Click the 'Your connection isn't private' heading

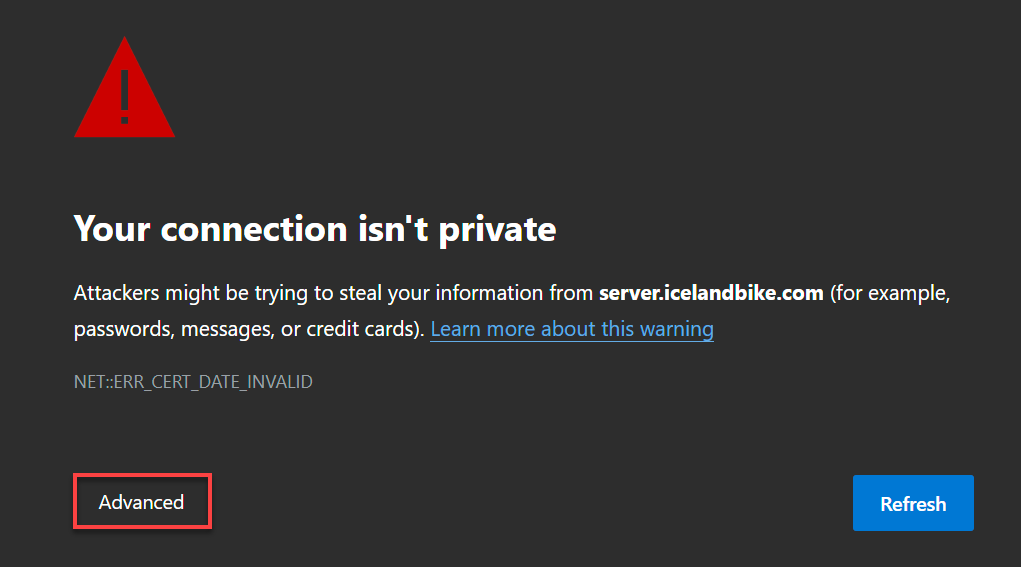(x=314, y=229)
